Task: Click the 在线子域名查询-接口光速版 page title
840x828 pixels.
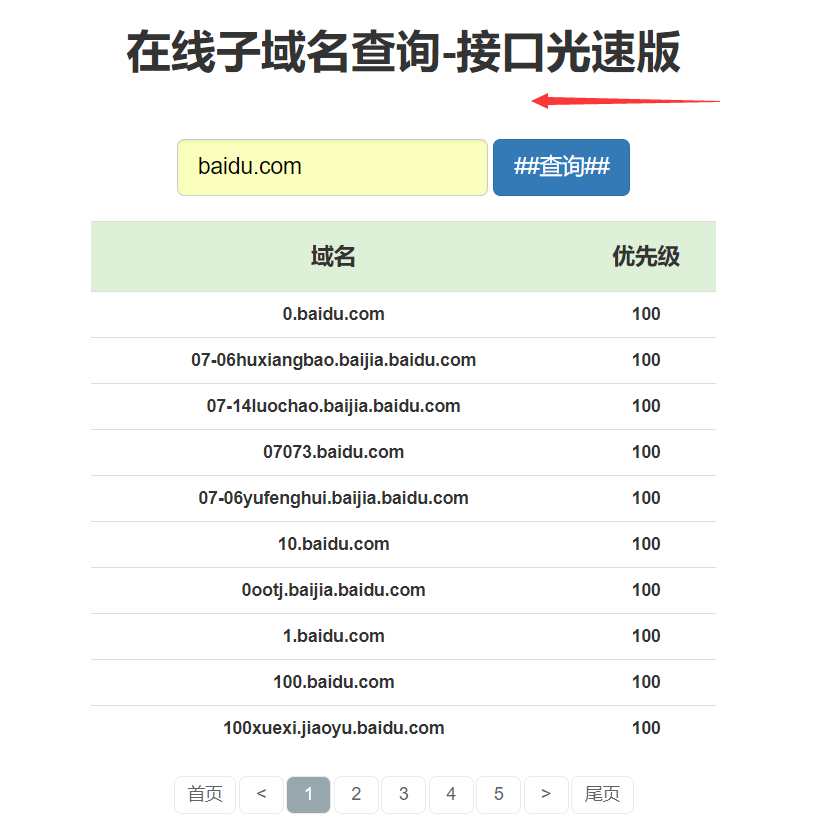Action: coord(403,52)
